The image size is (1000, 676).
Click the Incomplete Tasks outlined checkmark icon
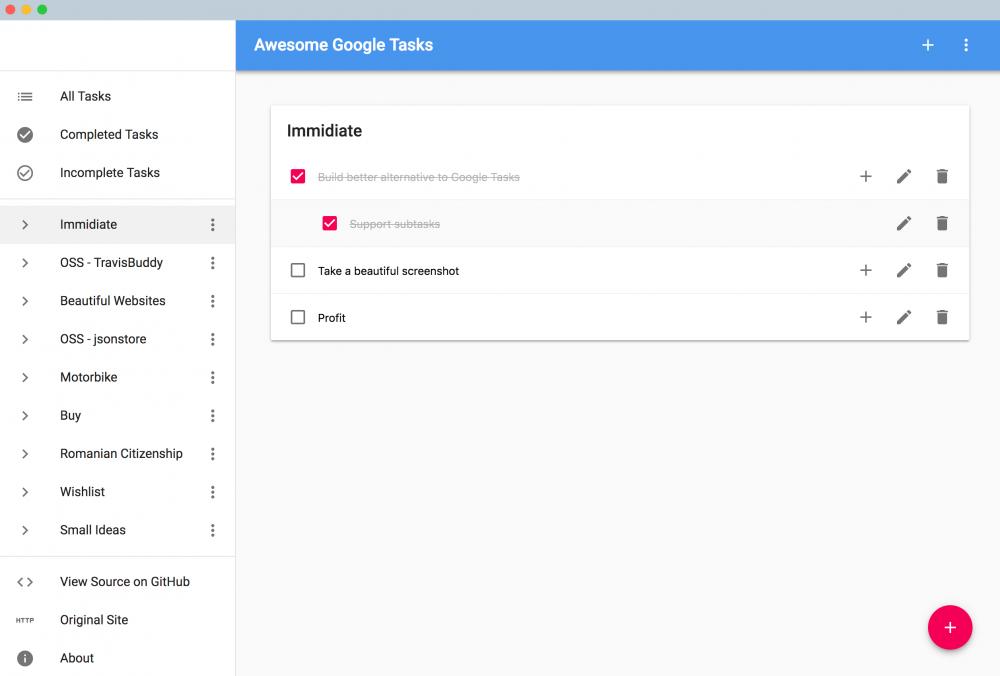[x=25, y=173]
